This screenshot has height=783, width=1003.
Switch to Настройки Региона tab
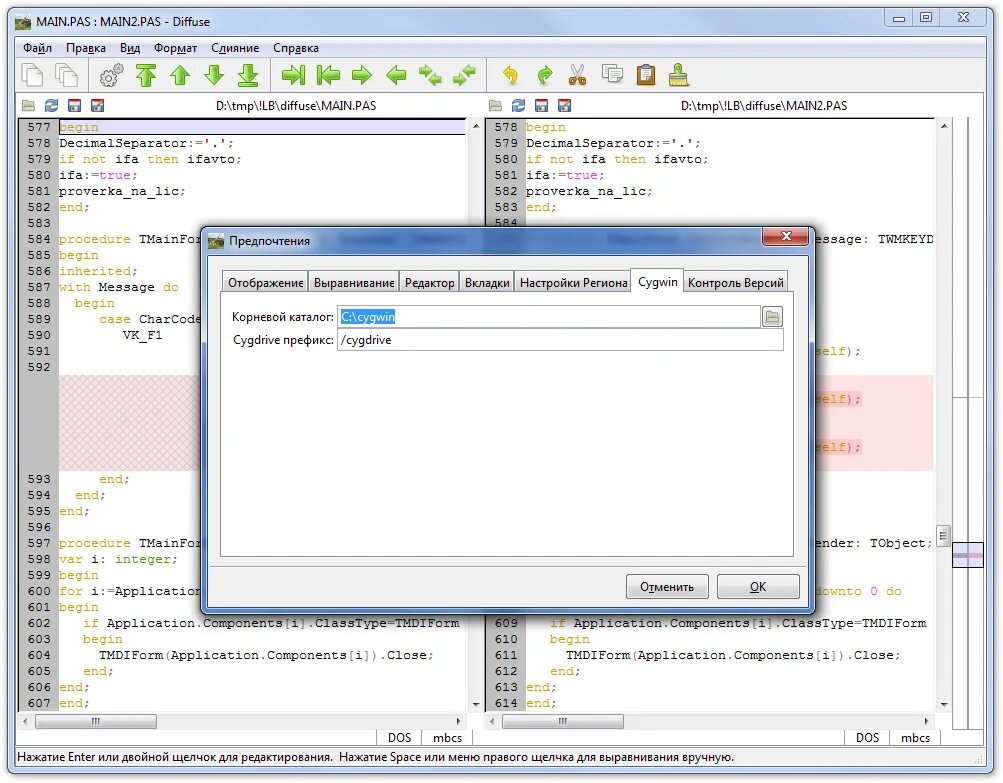(573, 283)
